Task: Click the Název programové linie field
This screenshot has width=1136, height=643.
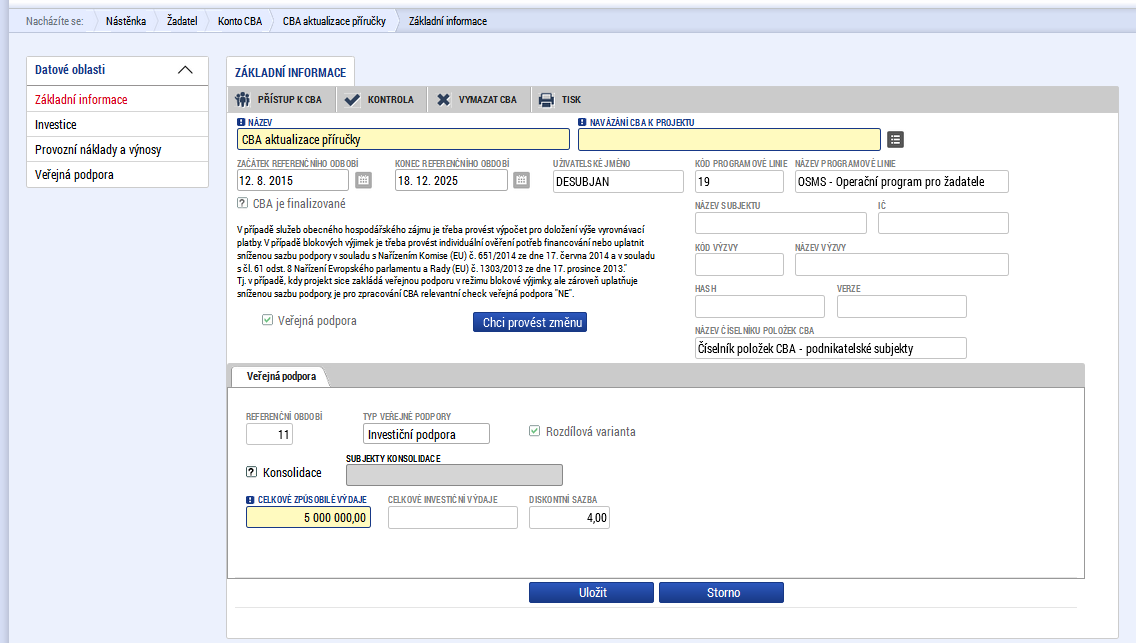Action: 901,182
